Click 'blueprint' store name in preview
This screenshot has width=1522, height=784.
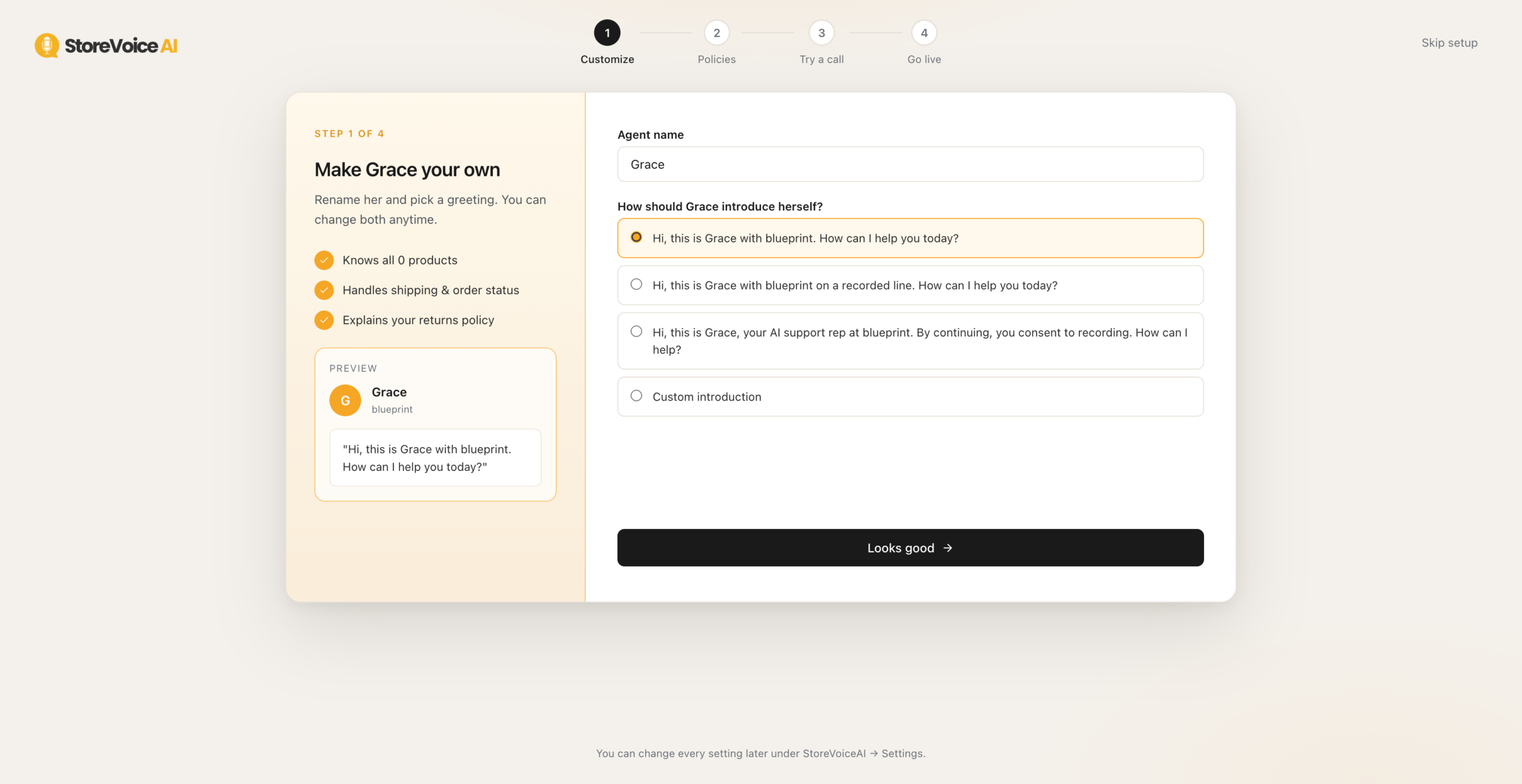click(x=392, y=410)
